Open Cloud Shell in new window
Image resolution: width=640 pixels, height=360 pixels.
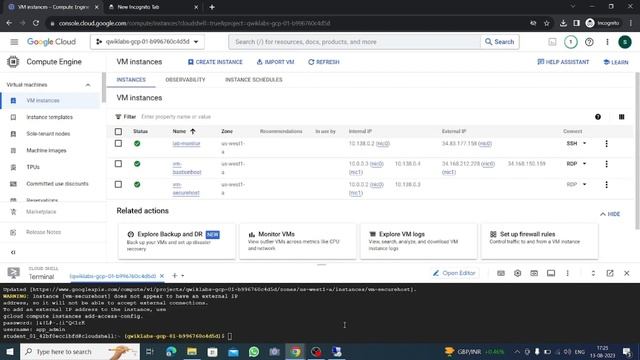coord(610,273)
